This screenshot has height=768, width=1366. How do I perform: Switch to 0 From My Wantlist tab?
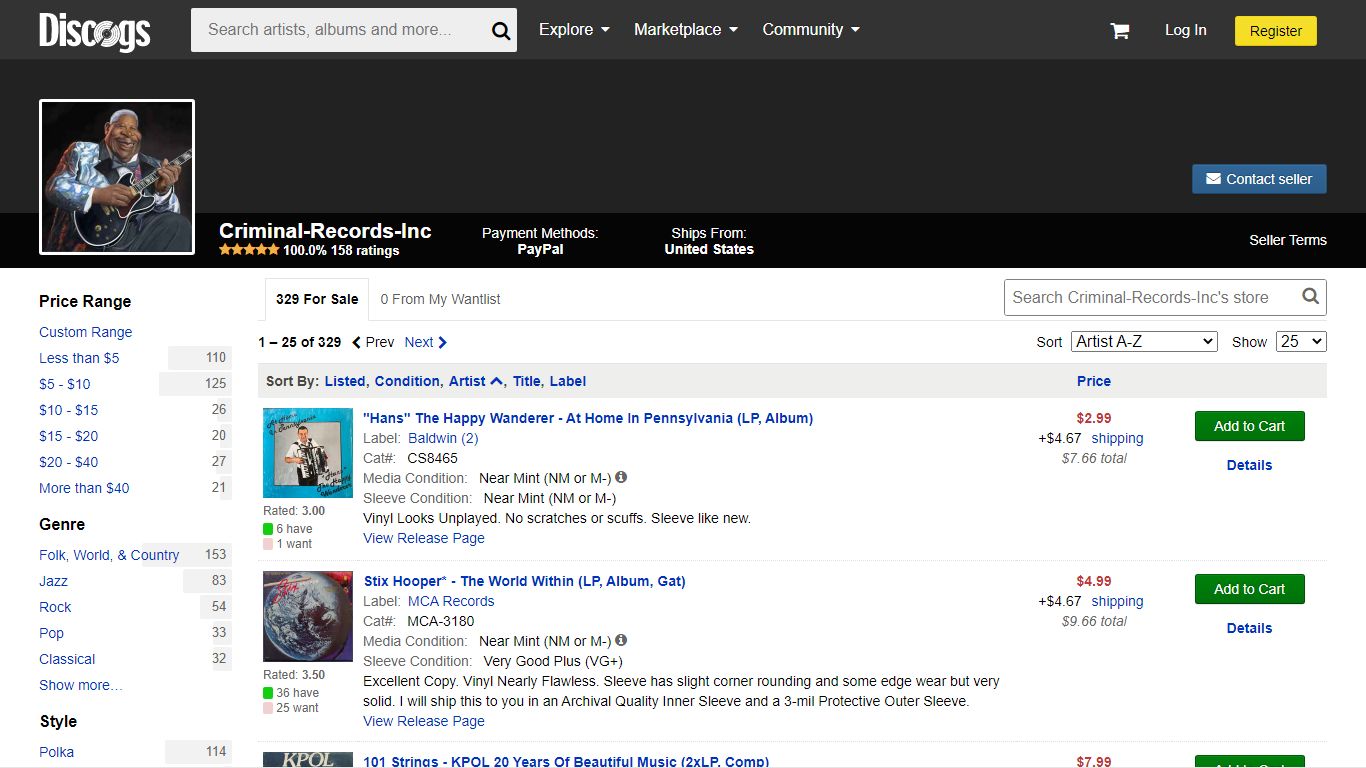coord(440,299)
